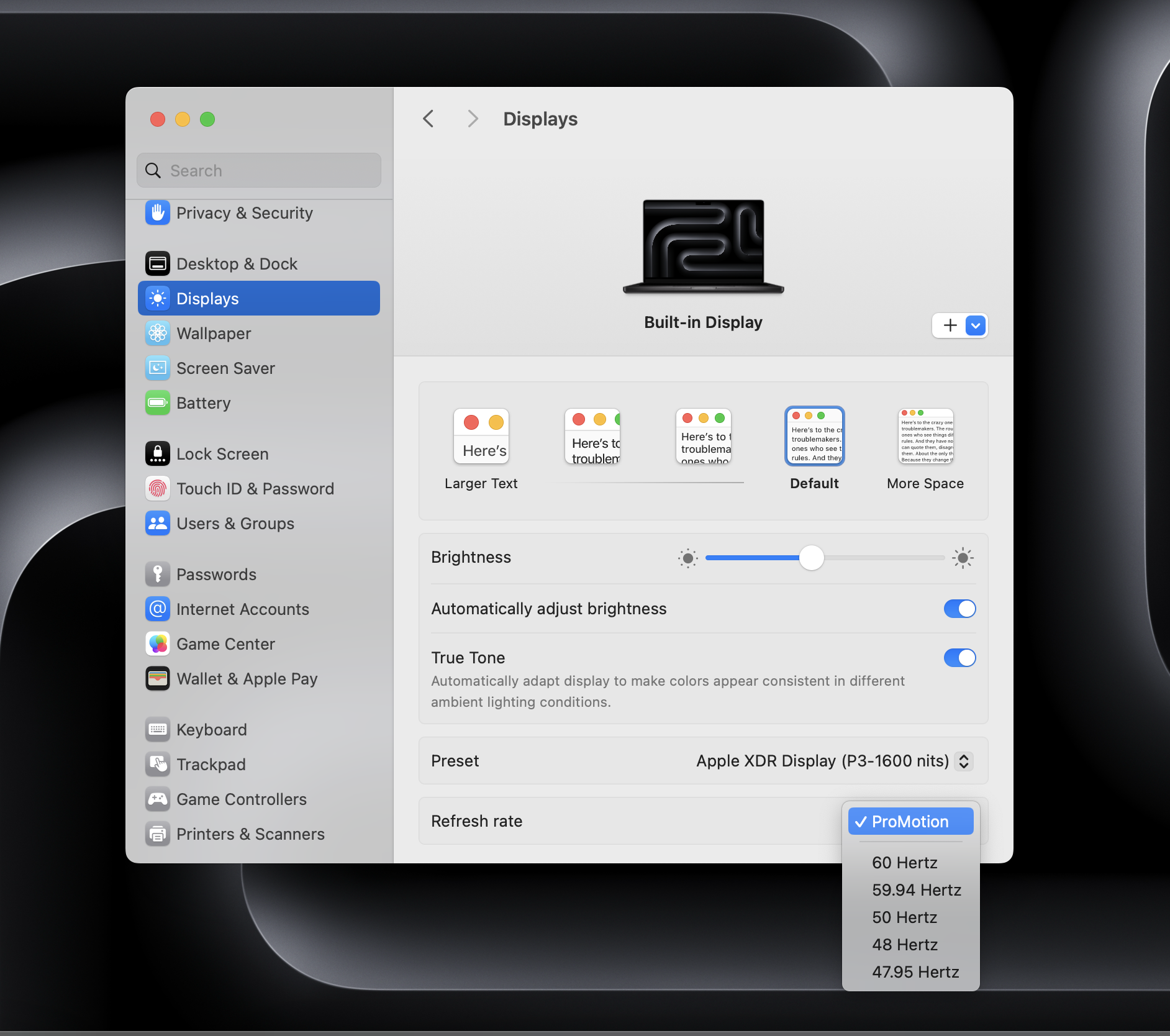Select the Trackpad icon in sidebar
This screenshot has width=1170, height=1036.
[158, 765]
